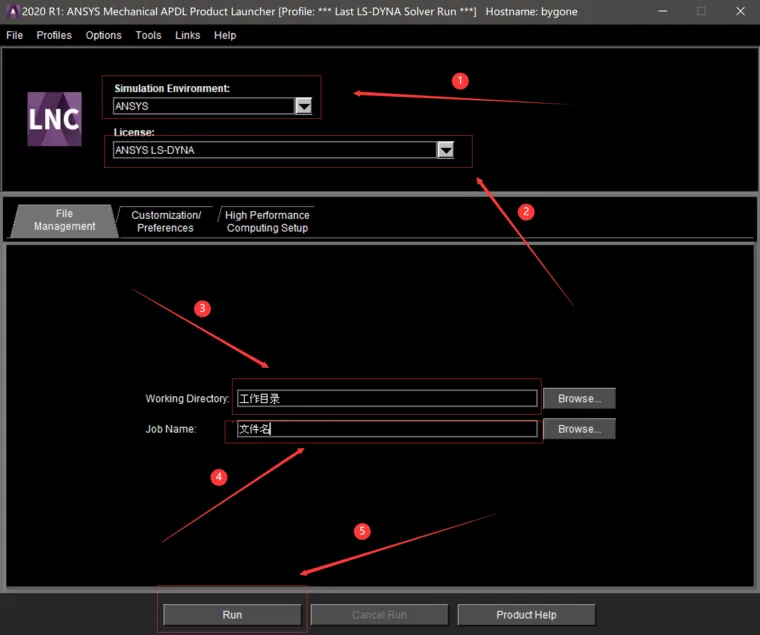
Task: Click the License label
Action: (134, 132)
